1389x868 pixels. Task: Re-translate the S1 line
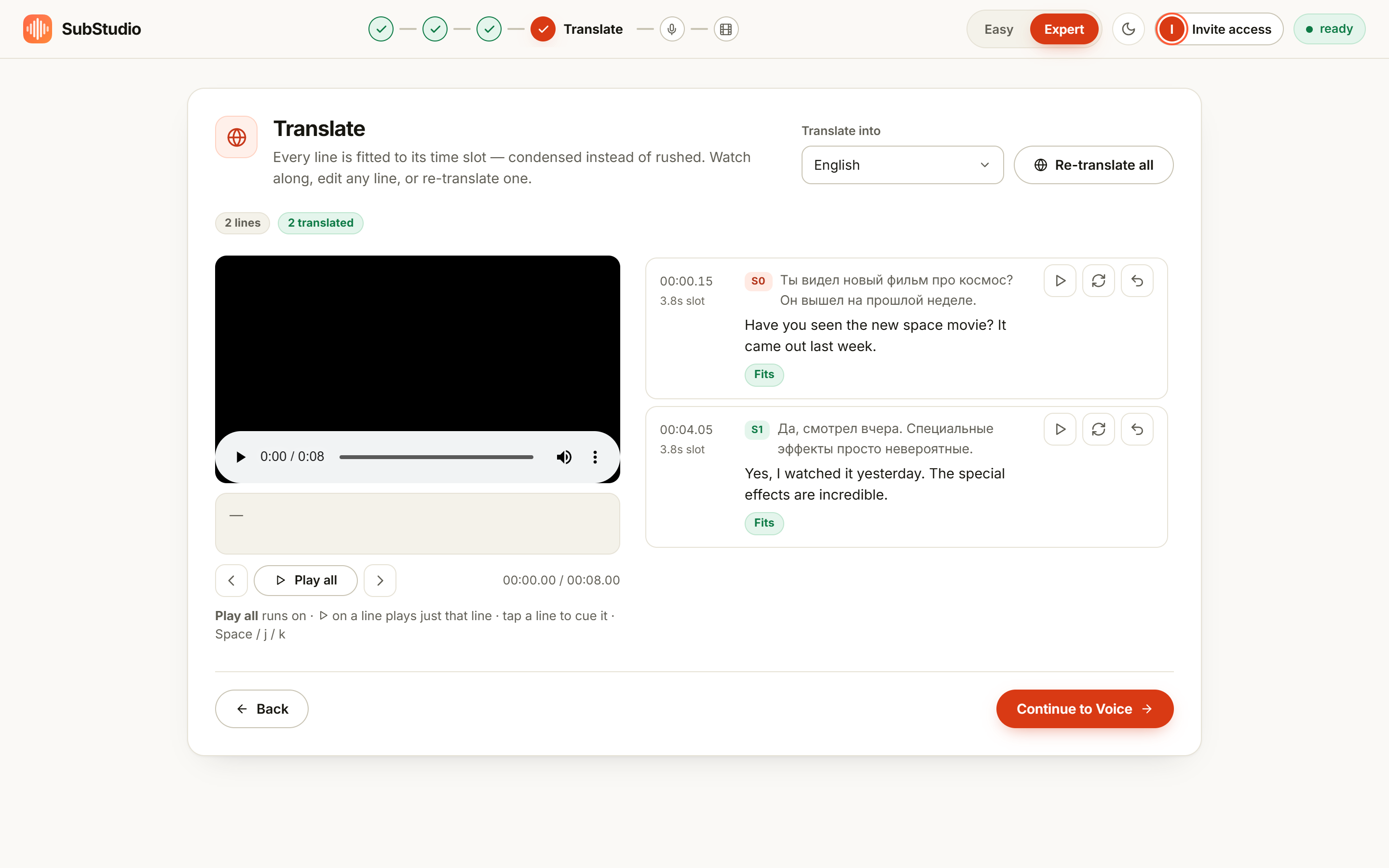point(1099,429)
